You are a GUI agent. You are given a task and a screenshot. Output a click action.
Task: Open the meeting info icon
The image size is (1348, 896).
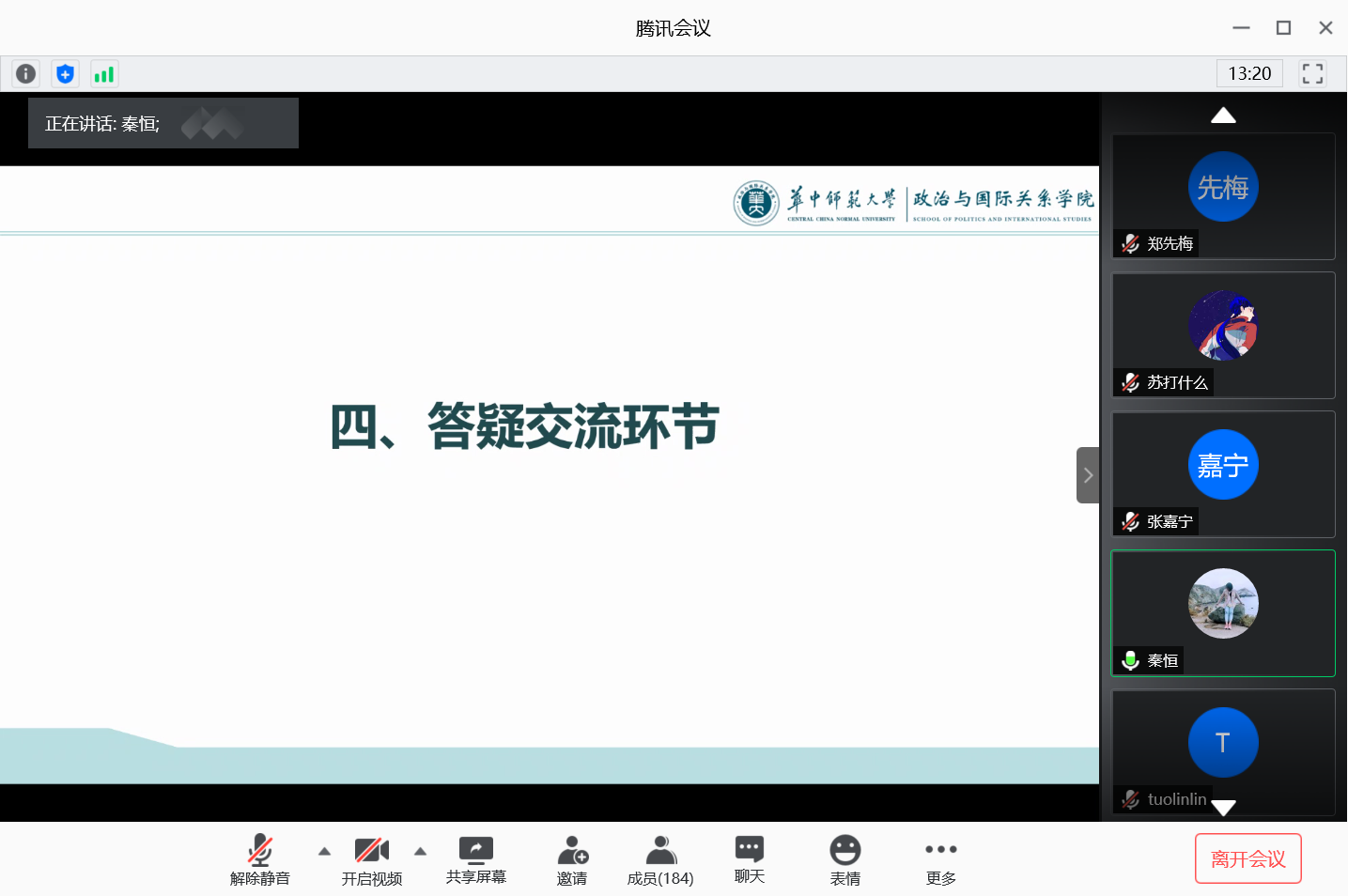pyautogui.click(x=26, y=73)
